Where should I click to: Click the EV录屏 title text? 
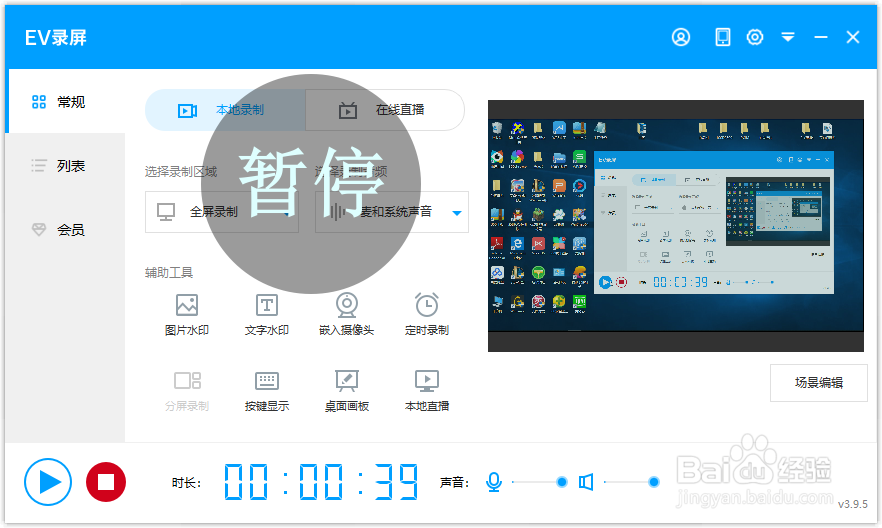[x=56, y=38]
